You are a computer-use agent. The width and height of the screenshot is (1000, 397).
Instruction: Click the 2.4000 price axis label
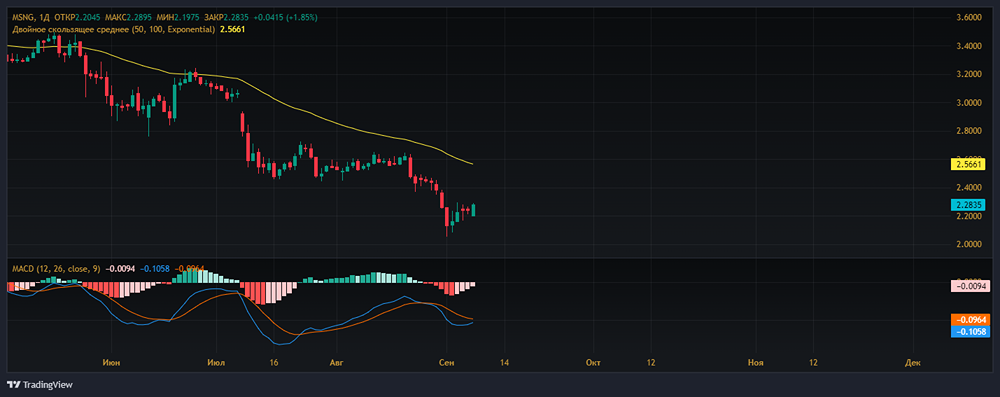pos(969,188)
